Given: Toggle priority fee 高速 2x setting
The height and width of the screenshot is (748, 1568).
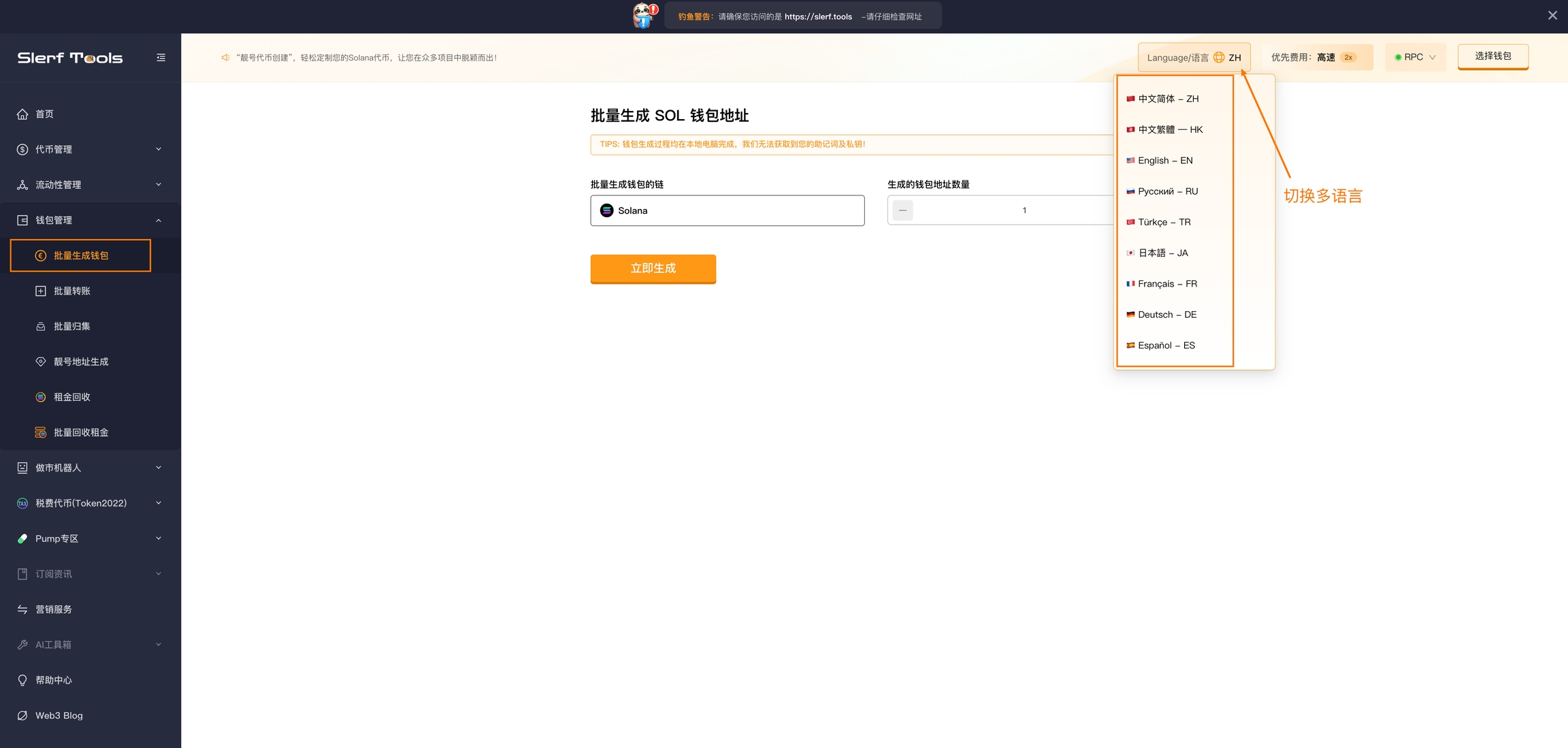Looking at the screenshot, I should [1316, 58].
